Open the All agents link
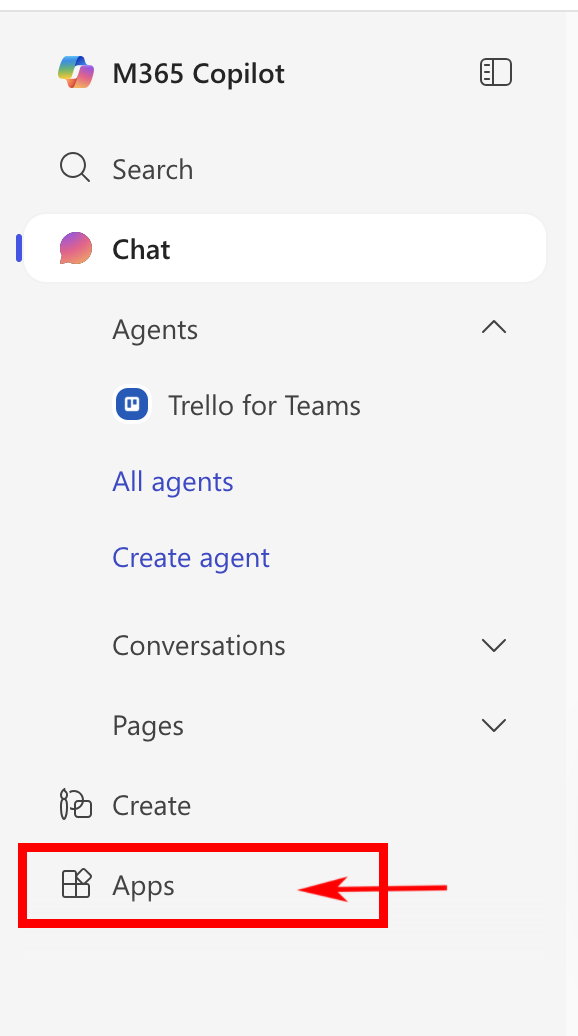The width and height of the screenshot is (578, 1036). tap(172, 482)
